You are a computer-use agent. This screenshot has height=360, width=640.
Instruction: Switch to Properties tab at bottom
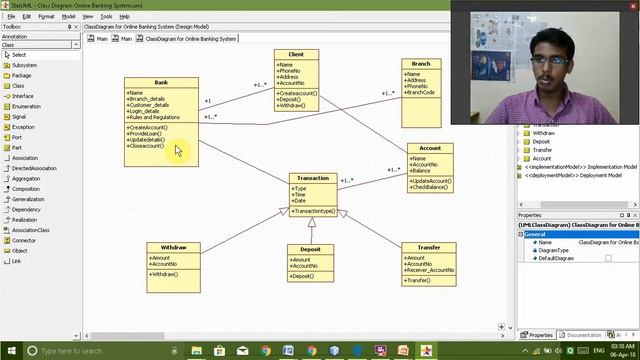click(x=537, y=335)
